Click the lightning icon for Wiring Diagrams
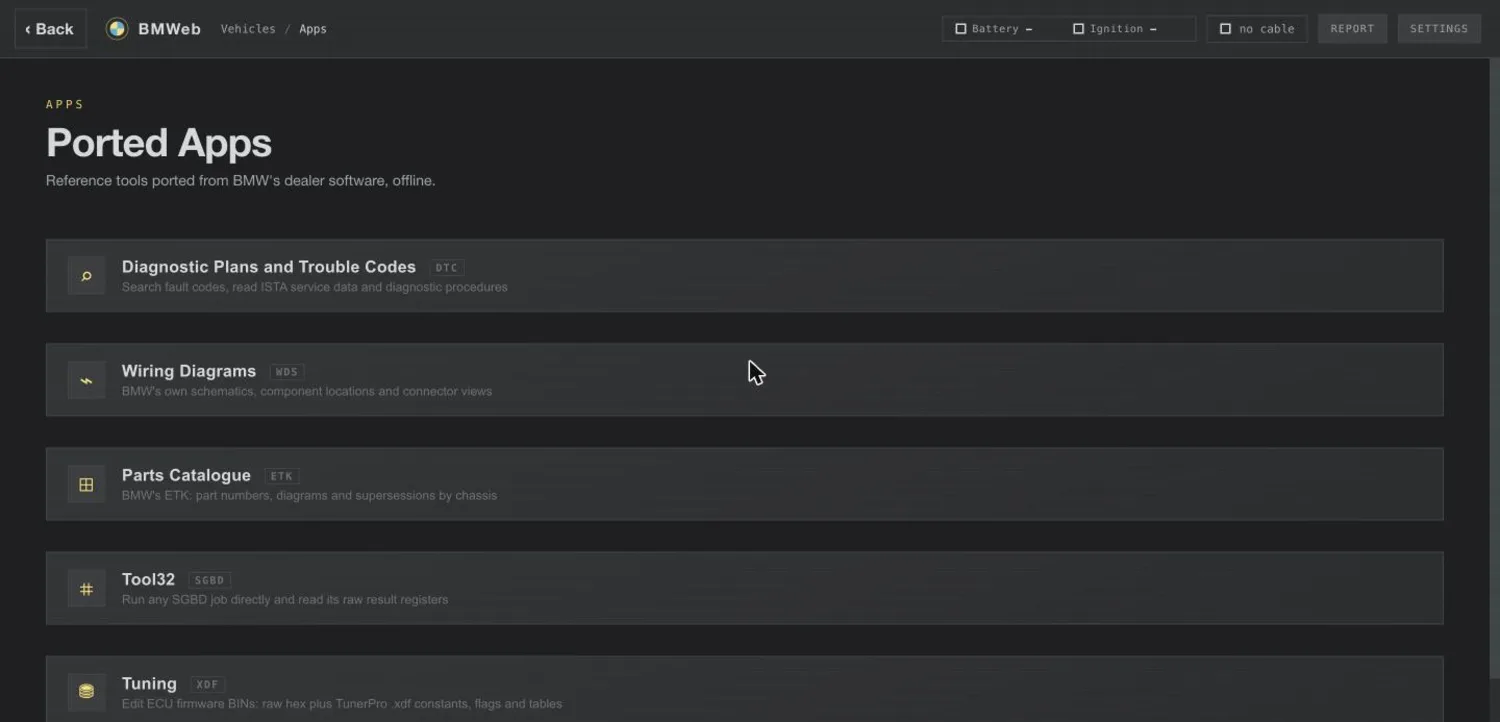The height and width of the screenshot is (722, 1500). coord(86,380)
